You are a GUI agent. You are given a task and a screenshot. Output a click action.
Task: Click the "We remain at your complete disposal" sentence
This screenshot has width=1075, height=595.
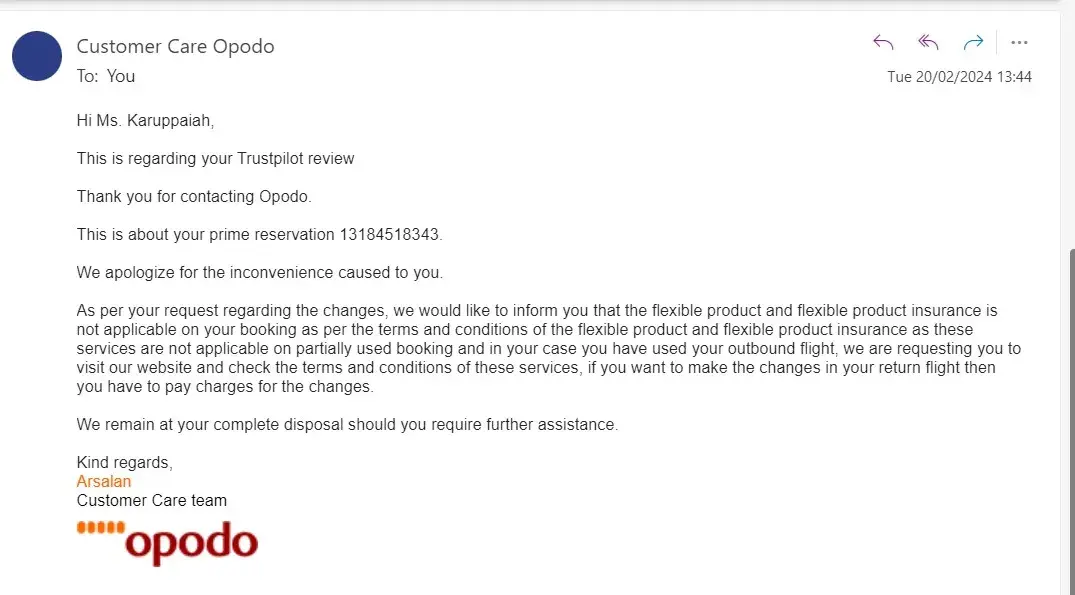coord(347,424)
